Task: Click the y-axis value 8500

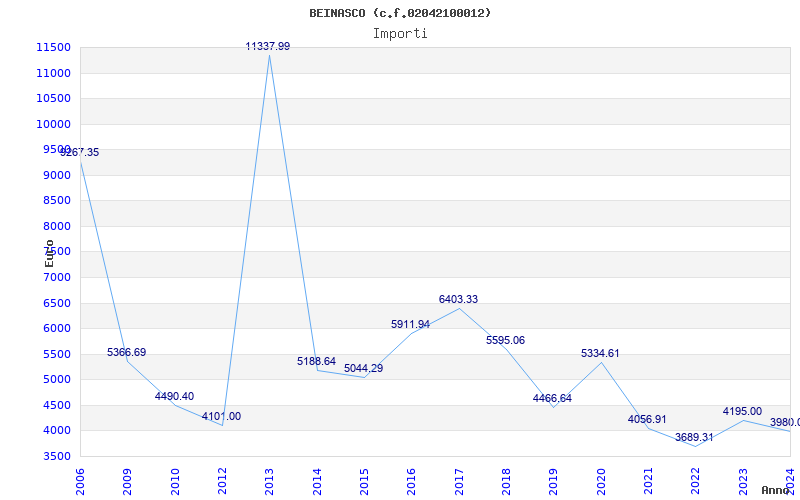Action: (x=56, y=201)
